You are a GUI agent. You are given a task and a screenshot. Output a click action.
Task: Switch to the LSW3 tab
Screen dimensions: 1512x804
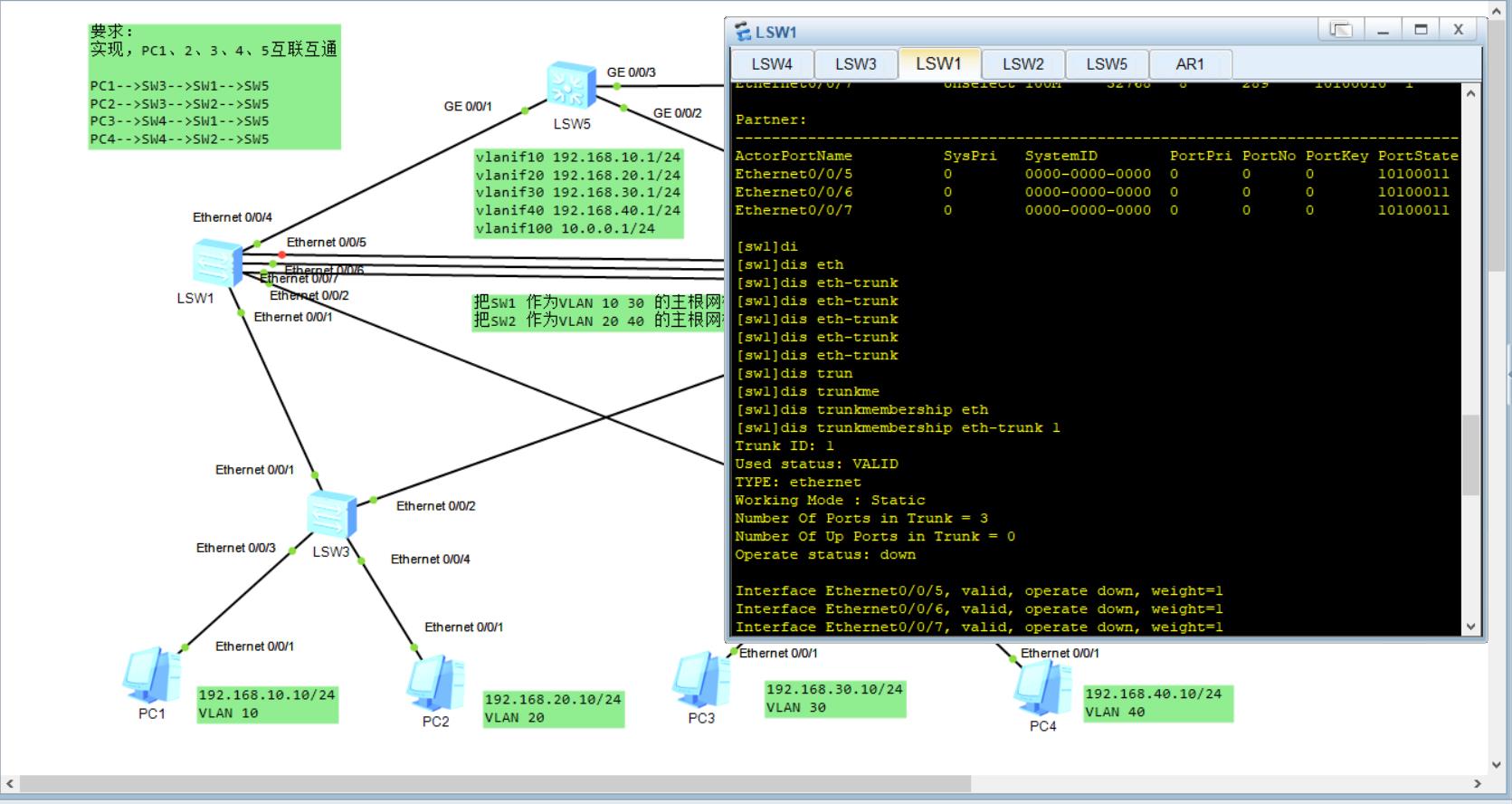[x=856, y=64]
